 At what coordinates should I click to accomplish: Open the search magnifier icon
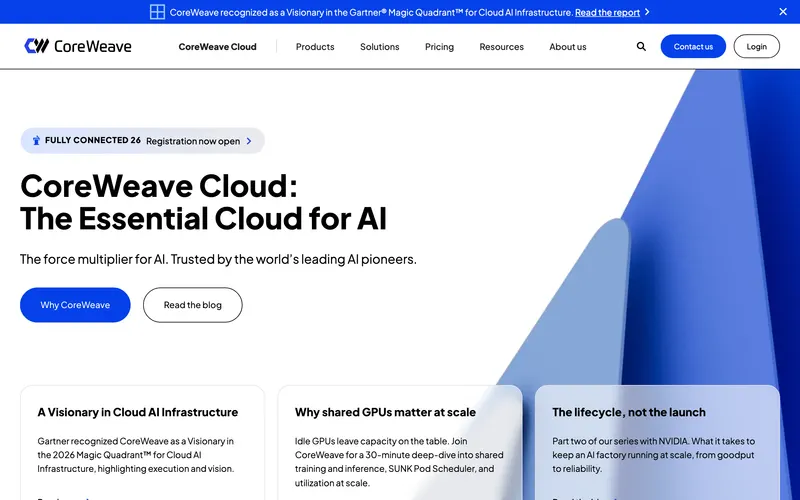pyautogui.click(x=641, y=46)
